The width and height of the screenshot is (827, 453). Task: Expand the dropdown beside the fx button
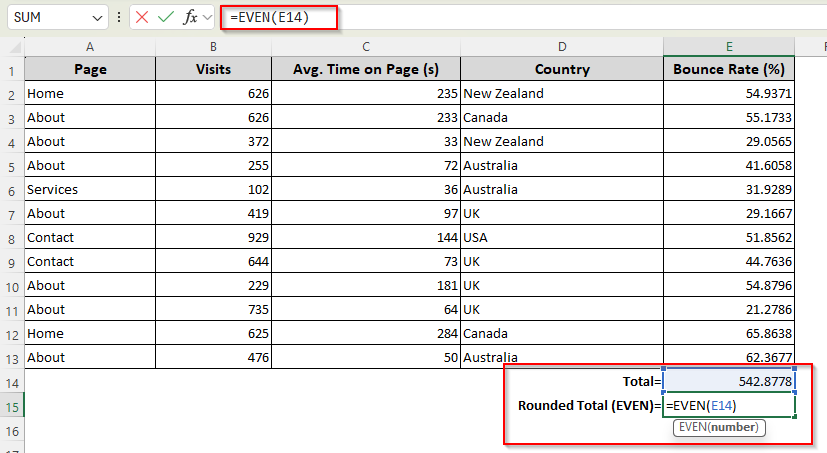(207, 17)
